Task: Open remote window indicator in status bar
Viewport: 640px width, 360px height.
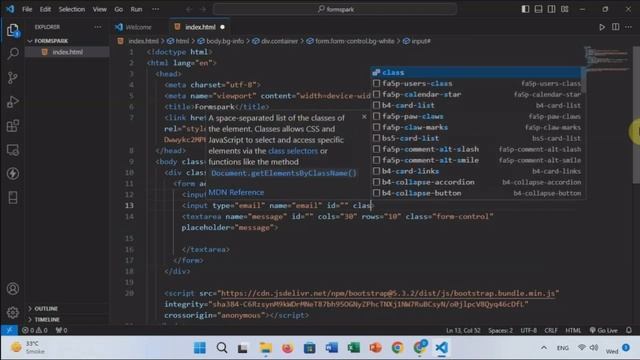Action: (9, 330)
